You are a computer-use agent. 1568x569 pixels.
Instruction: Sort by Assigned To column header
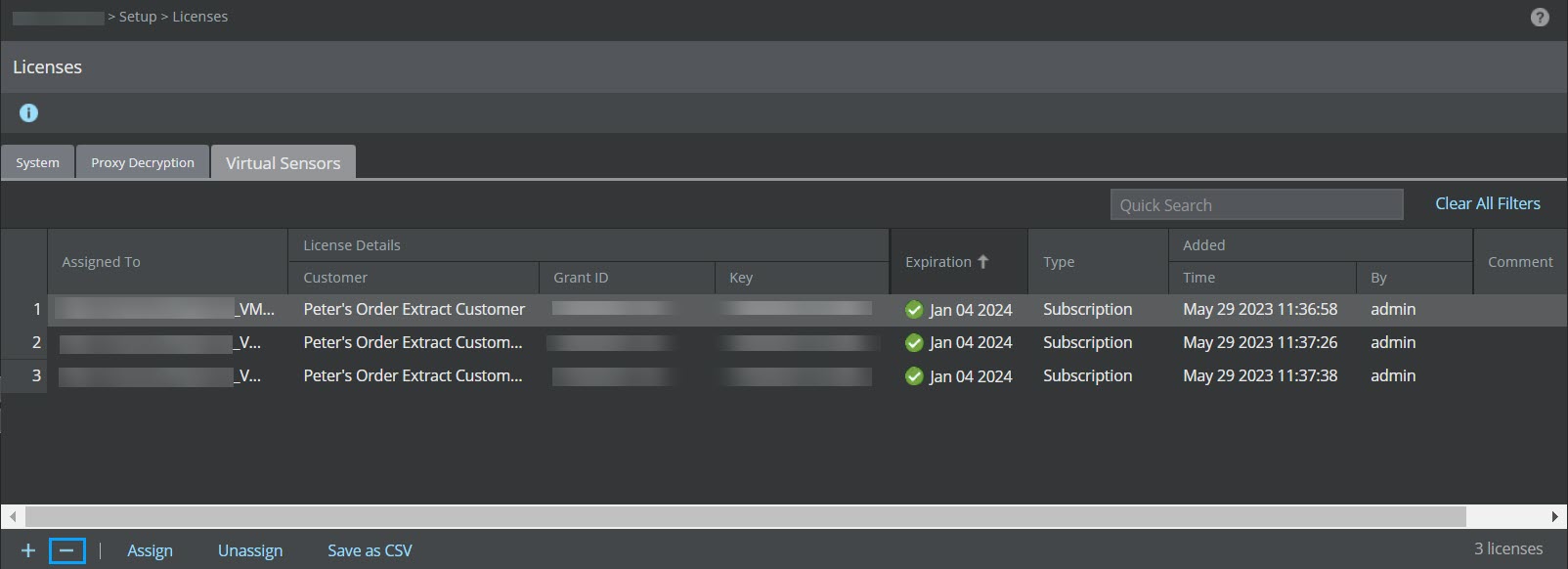coord(167,262)
